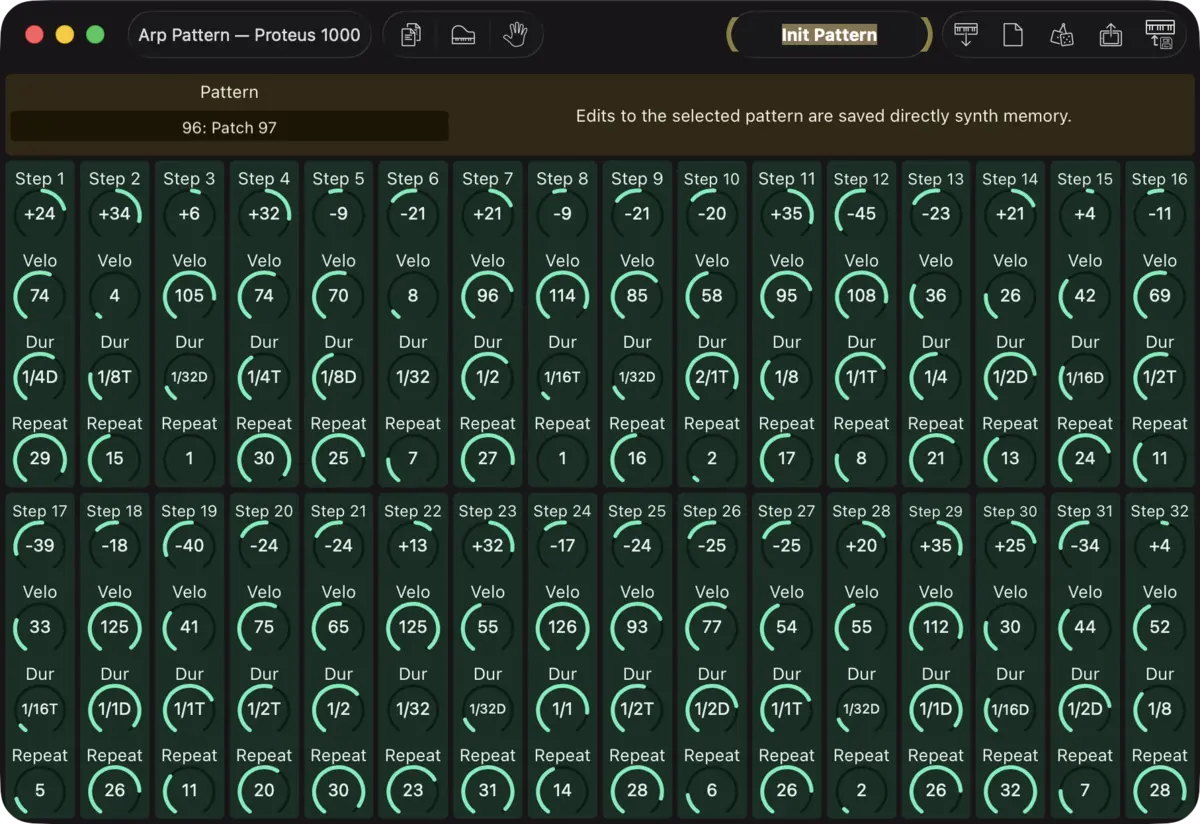1200x824 pixels.
Task: Click the Step 3 Dur knob 1/32D
Action: click(x=189, y=377)
